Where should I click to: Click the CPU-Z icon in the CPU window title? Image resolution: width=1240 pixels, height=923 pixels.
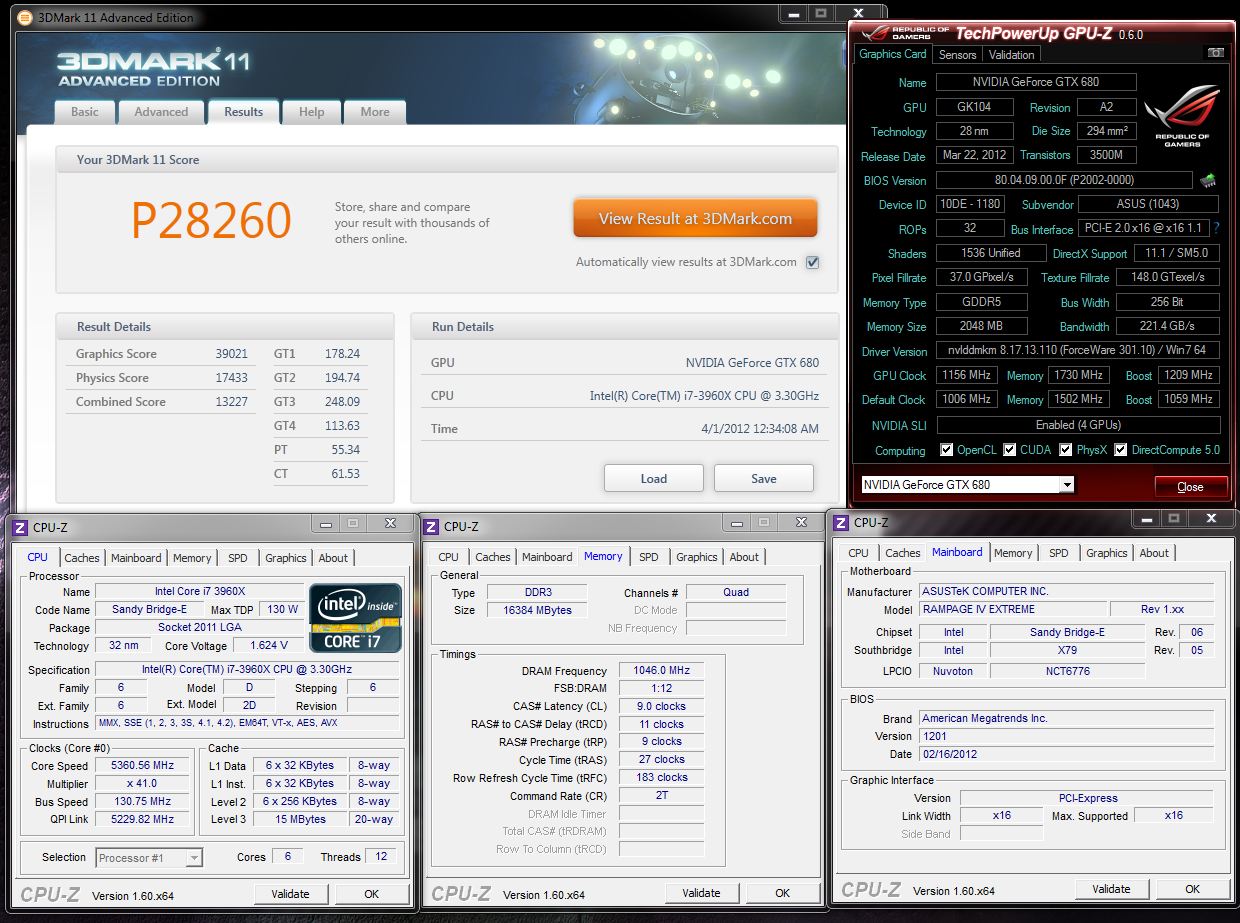pyautogui.click(x=20, y=527)
